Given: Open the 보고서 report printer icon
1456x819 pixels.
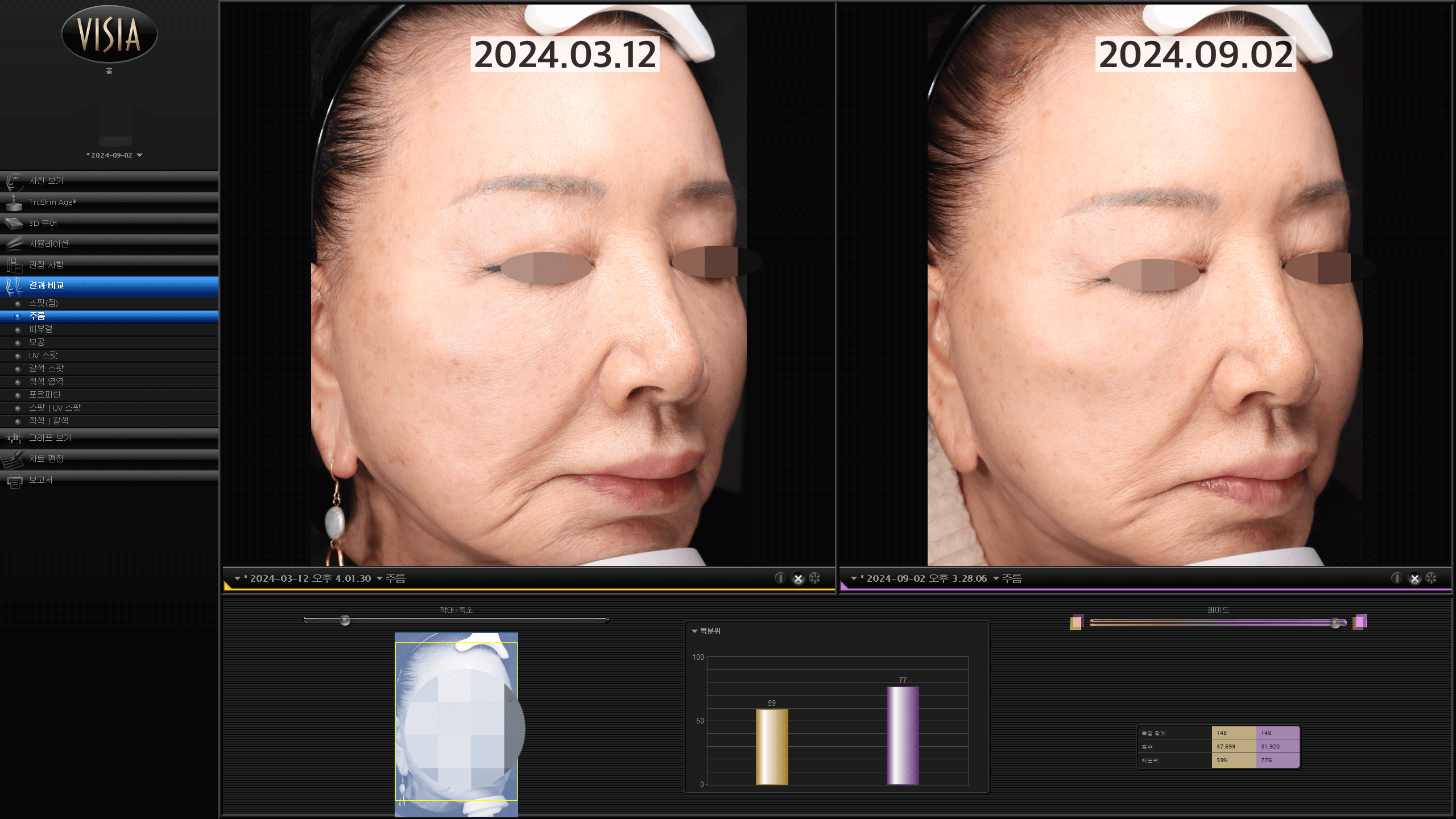Looking at the screenshot, I should [14, 481].
